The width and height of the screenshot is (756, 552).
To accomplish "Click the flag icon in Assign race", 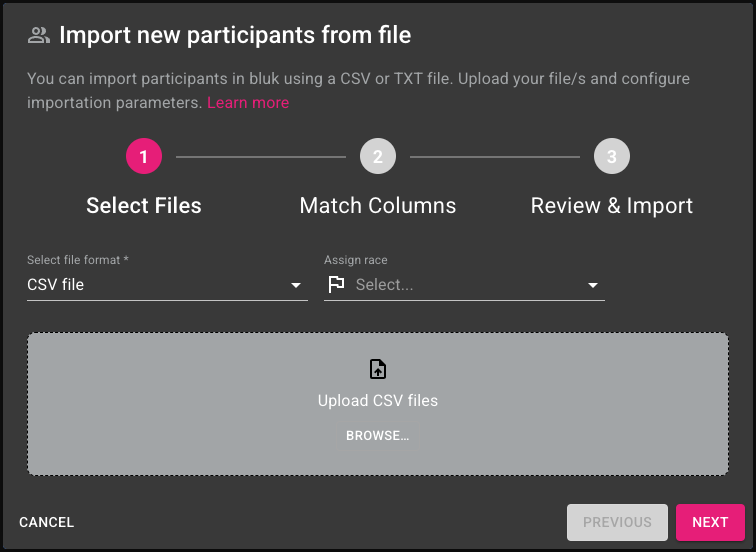I will pos(336,285).
